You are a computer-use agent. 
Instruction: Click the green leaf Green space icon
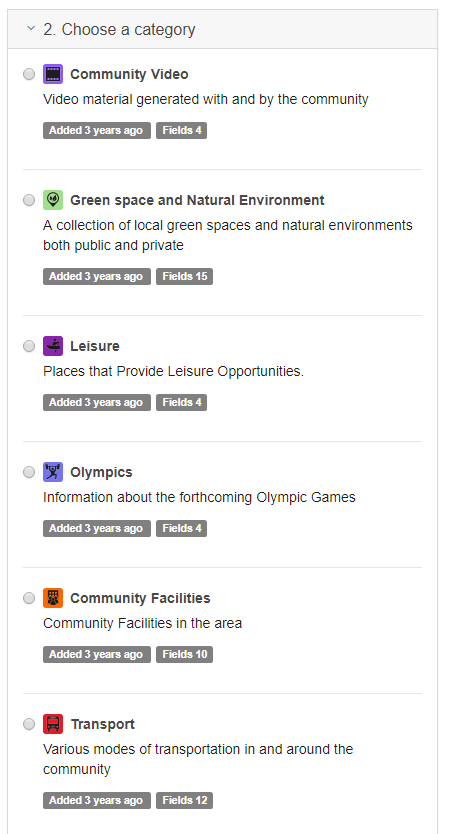pyautogui.click(x=53, y=200)
